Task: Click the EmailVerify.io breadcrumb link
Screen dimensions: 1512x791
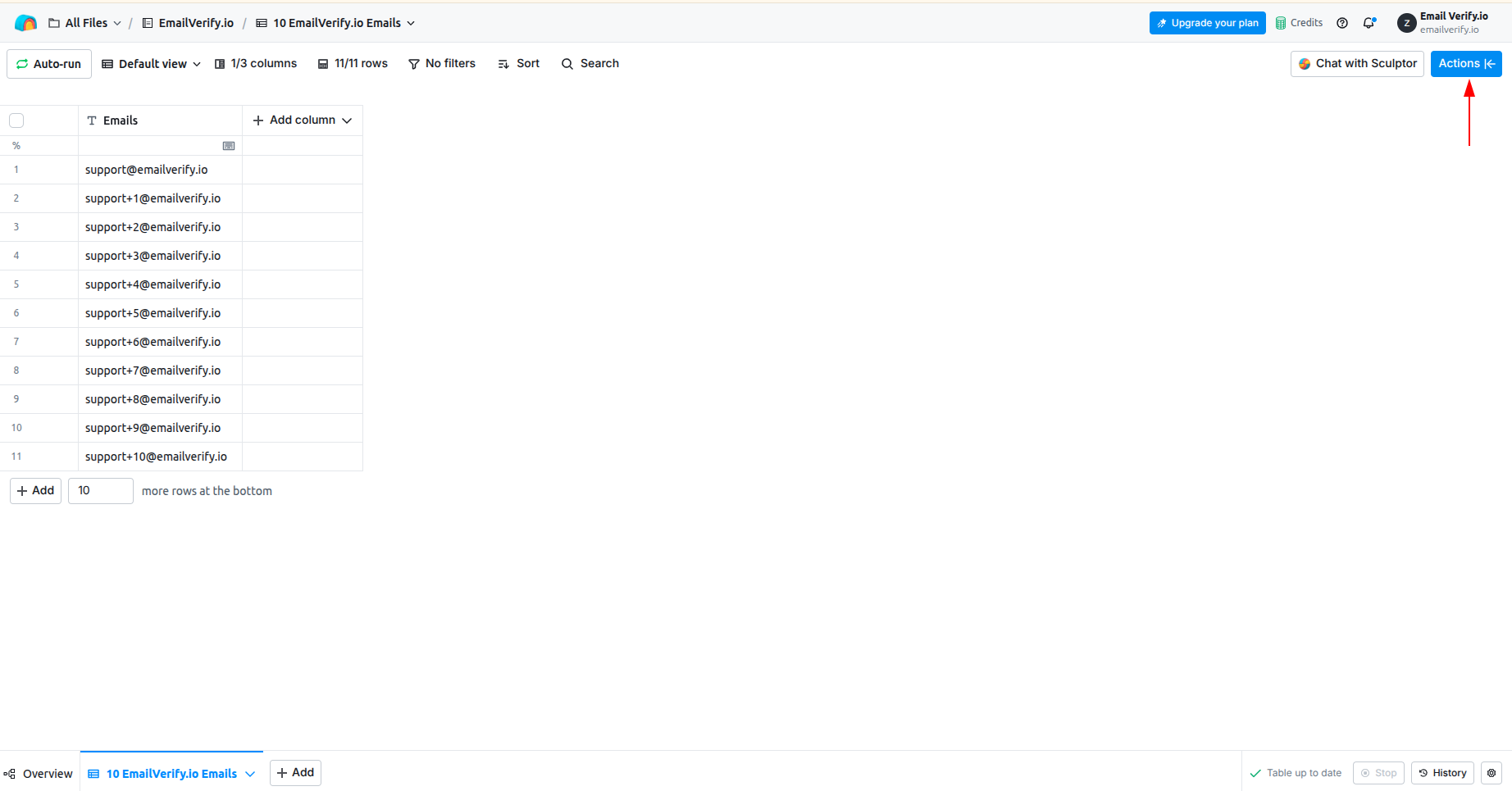Action: pos(188,23)
